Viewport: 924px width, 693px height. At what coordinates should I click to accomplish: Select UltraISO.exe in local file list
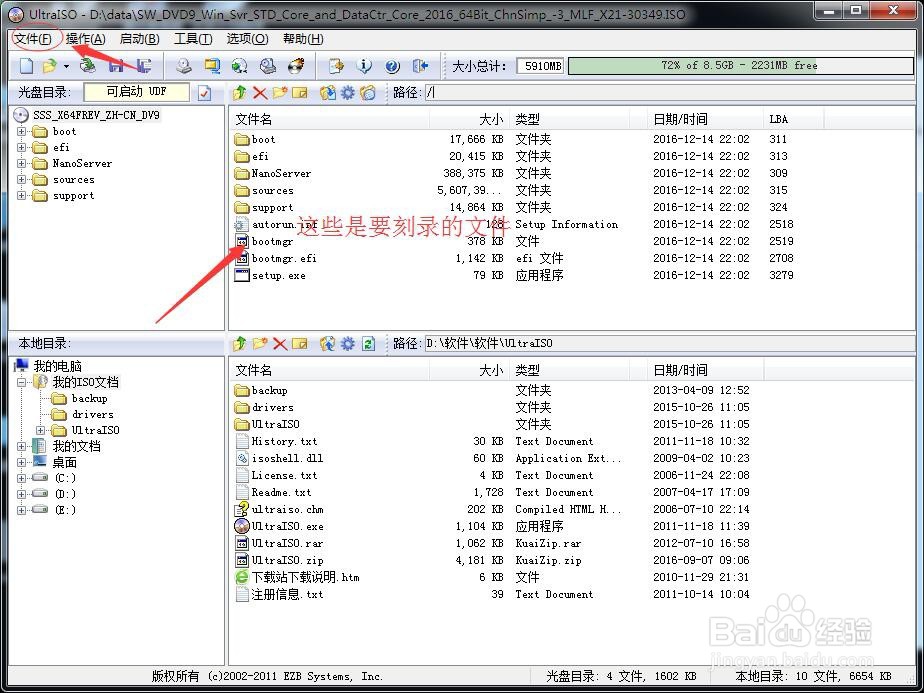(x=287, y=526)
